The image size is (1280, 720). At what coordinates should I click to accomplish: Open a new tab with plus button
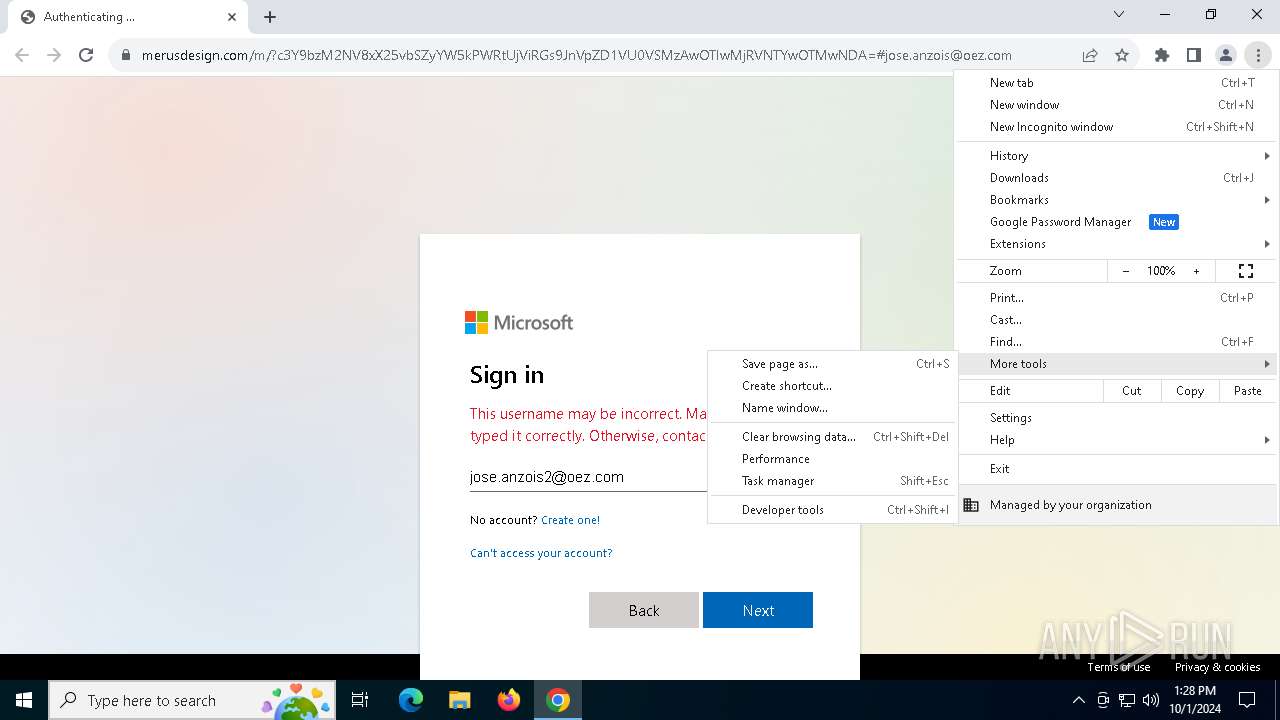click(x=270, y=17)
